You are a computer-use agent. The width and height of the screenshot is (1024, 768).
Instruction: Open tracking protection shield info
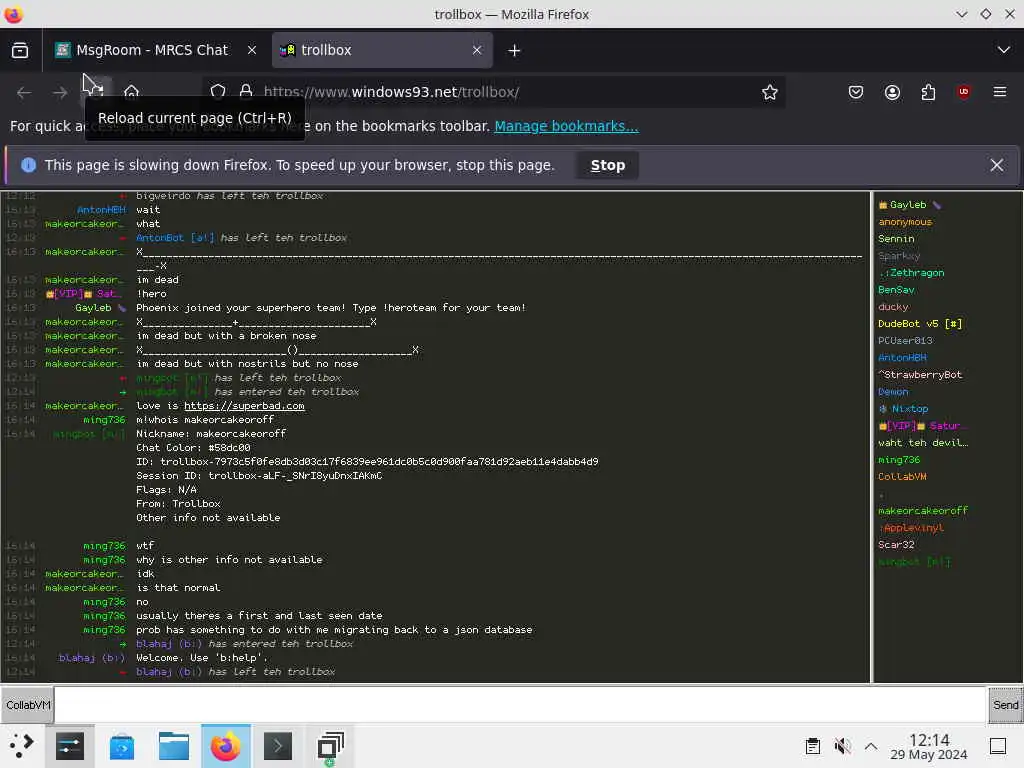tap(218, 91)
